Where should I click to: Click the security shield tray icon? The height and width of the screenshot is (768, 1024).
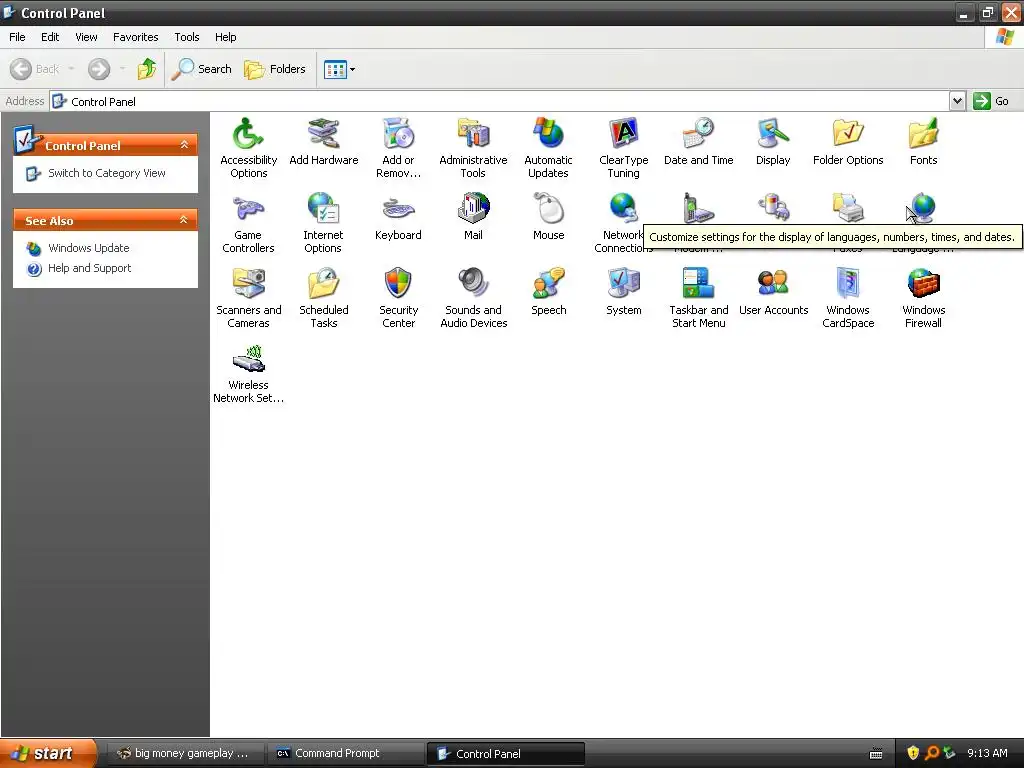913,754
